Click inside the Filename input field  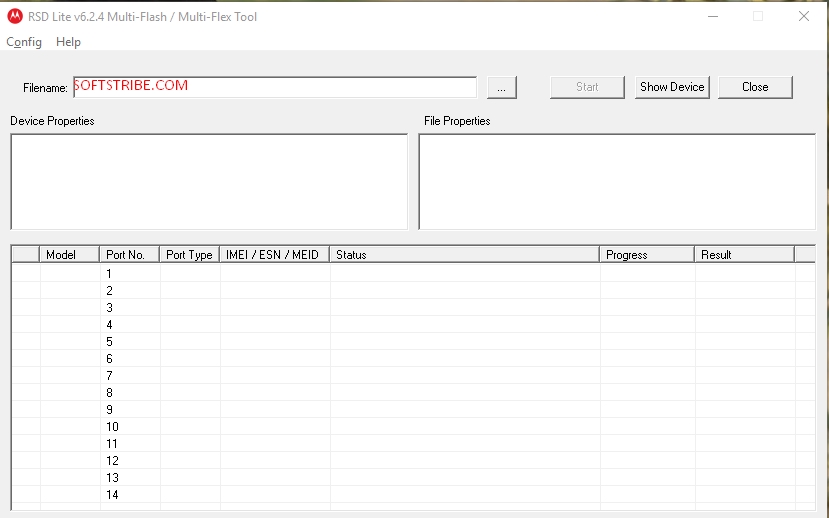click(275, 87)
